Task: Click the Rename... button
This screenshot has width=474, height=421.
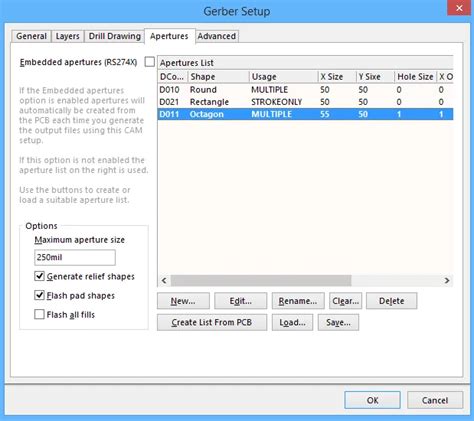Action: (298, 301)
